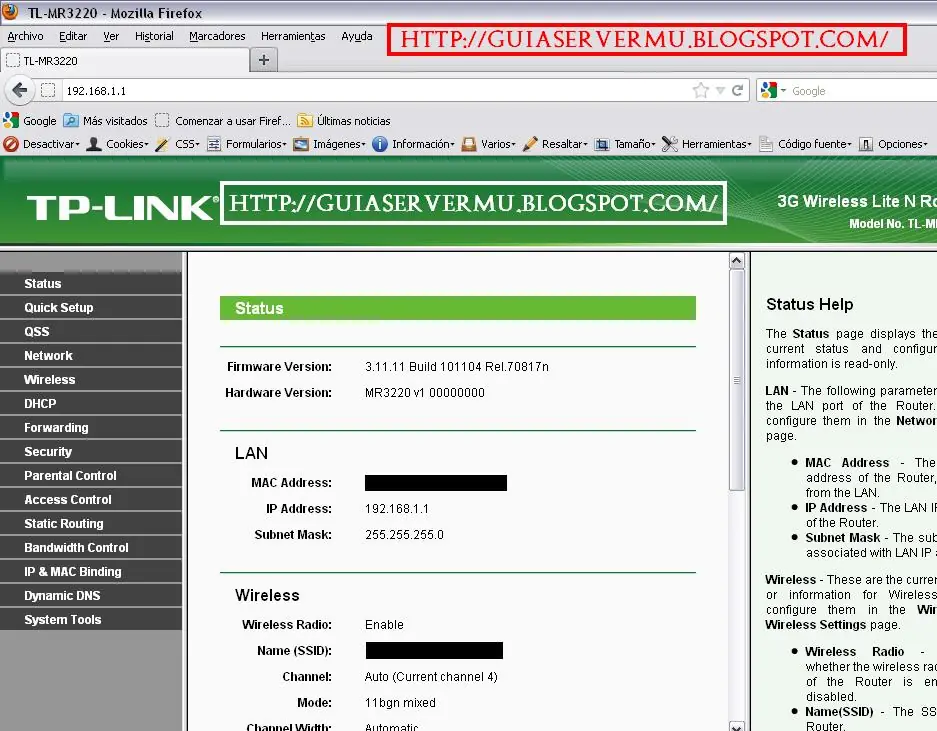The width and height of the screenshot is (937, 731).
Task: Open the Imágenes toolbar dropdown
Action: pyautogui.click(x=329, y=144)
